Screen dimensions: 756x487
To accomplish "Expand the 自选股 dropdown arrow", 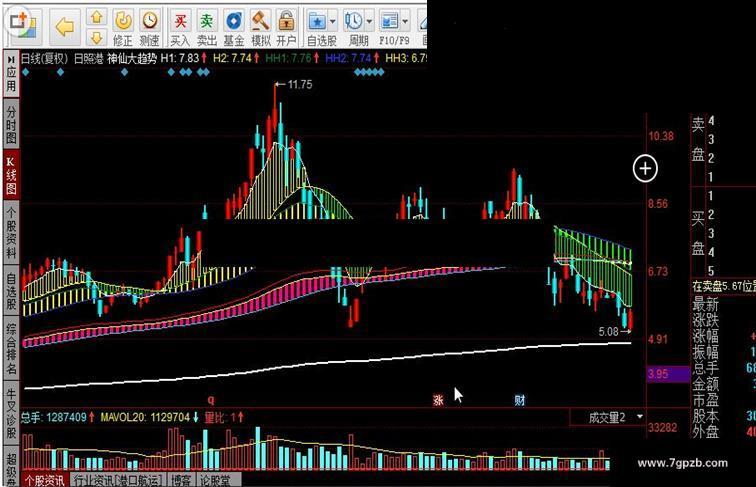I will pos(333,22).
